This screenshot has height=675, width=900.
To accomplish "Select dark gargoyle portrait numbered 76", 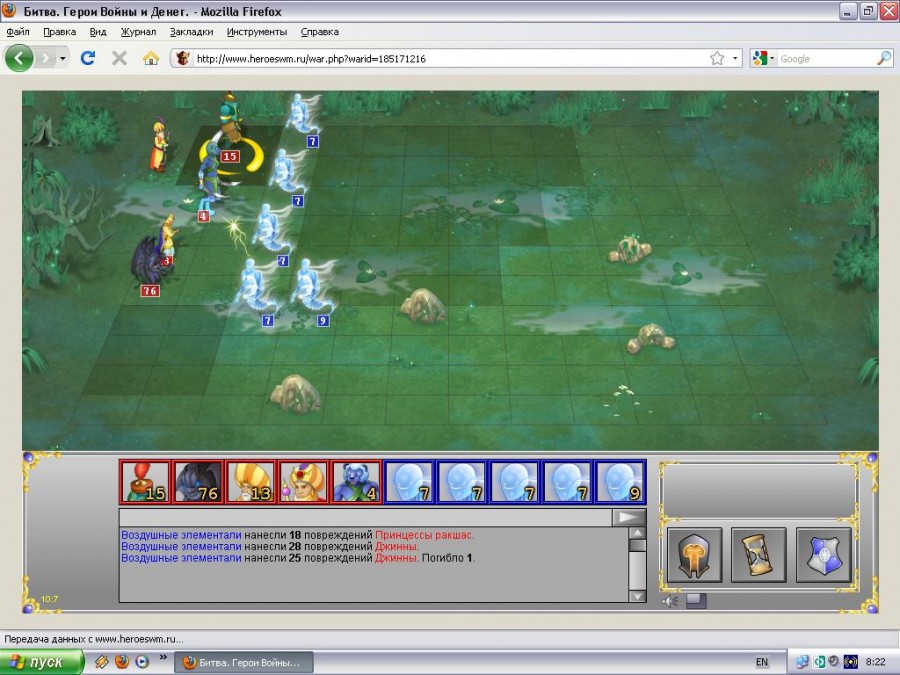I will (x=199, y=482).
